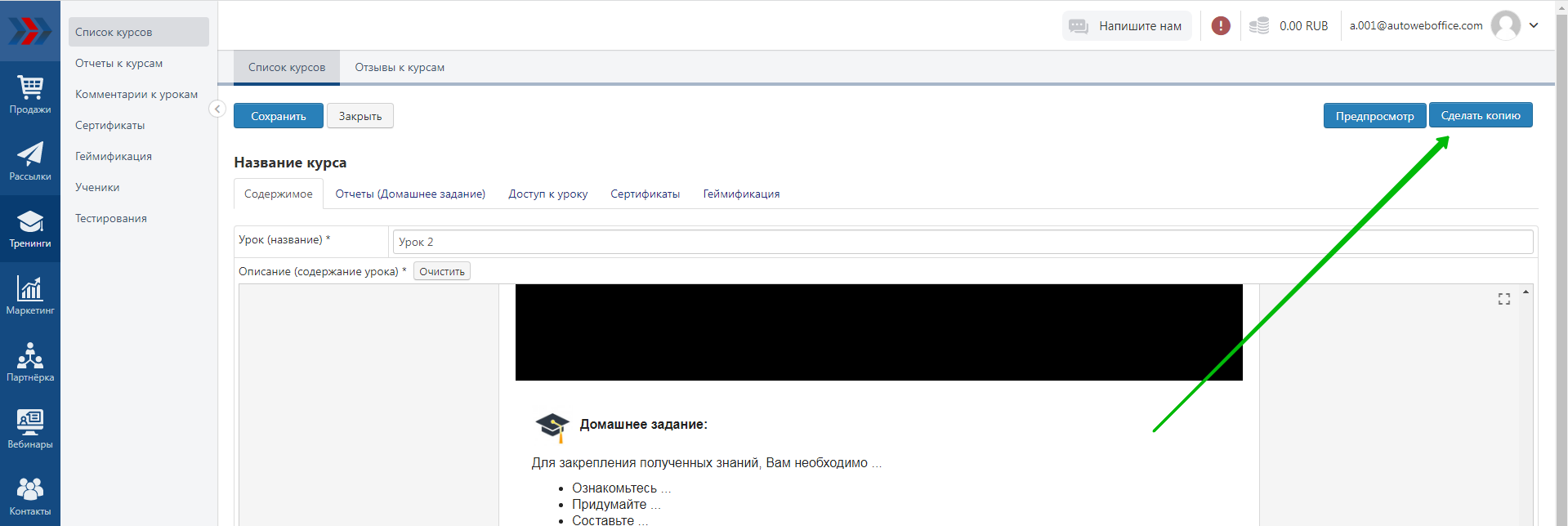Expand the user account dropdown arrow
The height and width of the screenshot is (526, 1568).
(1534, 25)
